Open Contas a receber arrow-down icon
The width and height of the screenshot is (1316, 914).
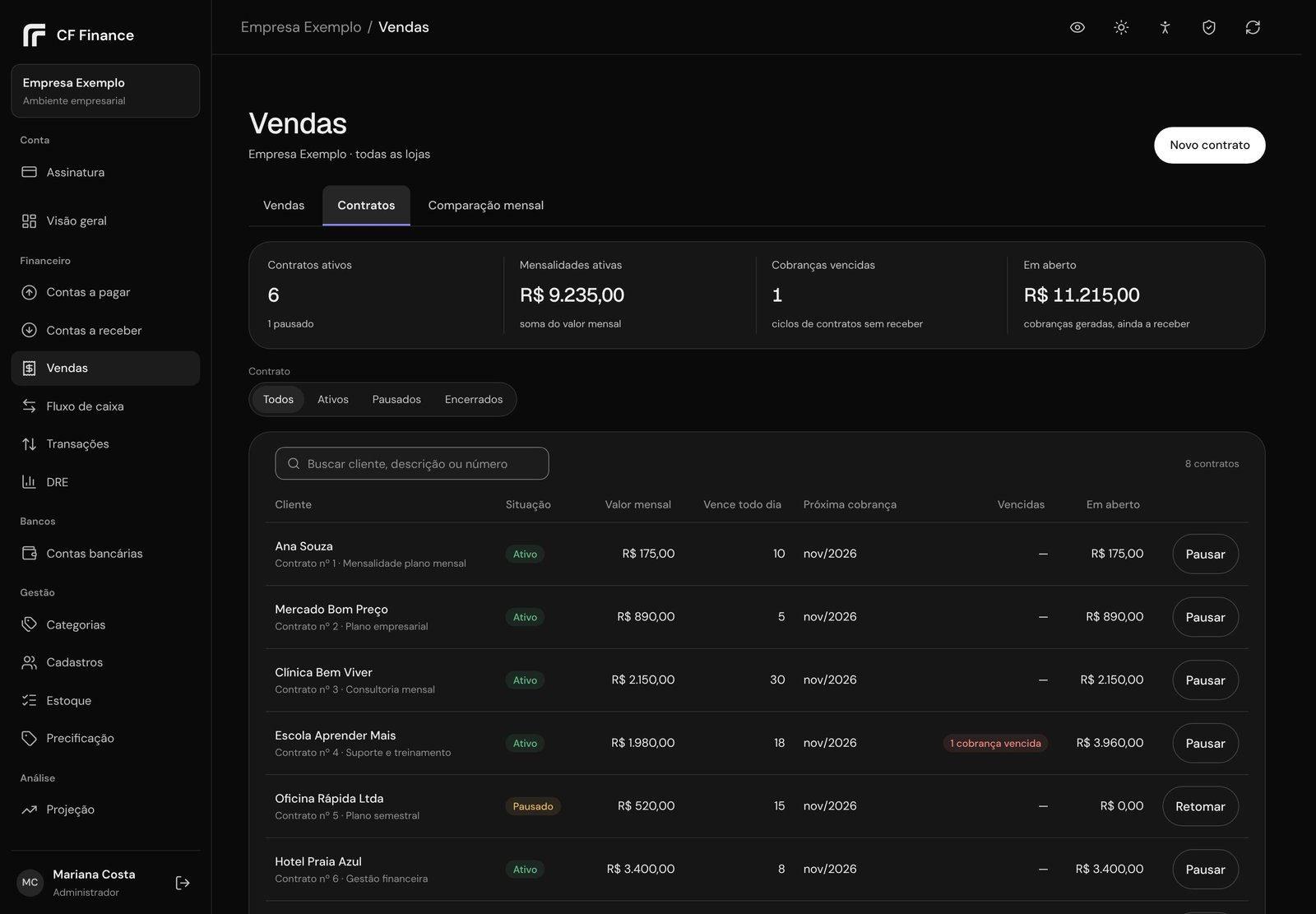pyautogui.click(x=29, y=330)
